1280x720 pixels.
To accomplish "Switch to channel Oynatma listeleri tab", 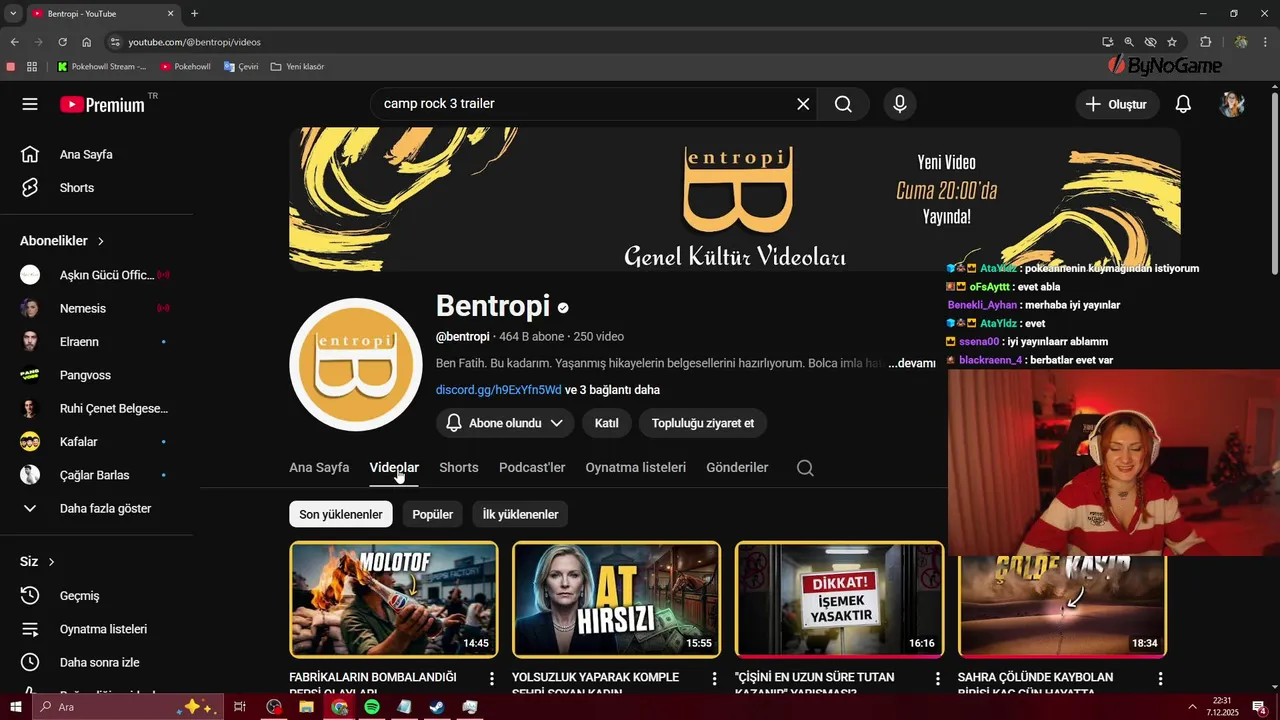I will tap(636, 468).
